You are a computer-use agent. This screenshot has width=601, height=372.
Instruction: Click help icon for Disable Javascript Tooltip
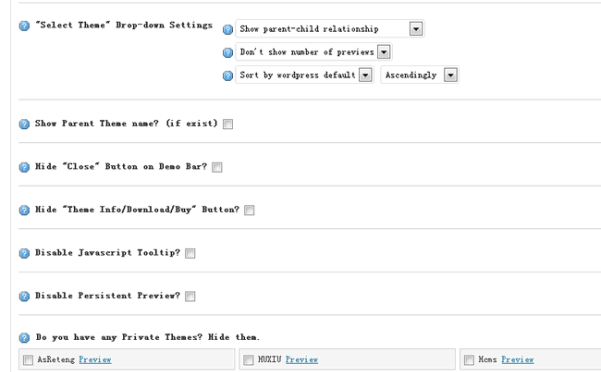24,253
